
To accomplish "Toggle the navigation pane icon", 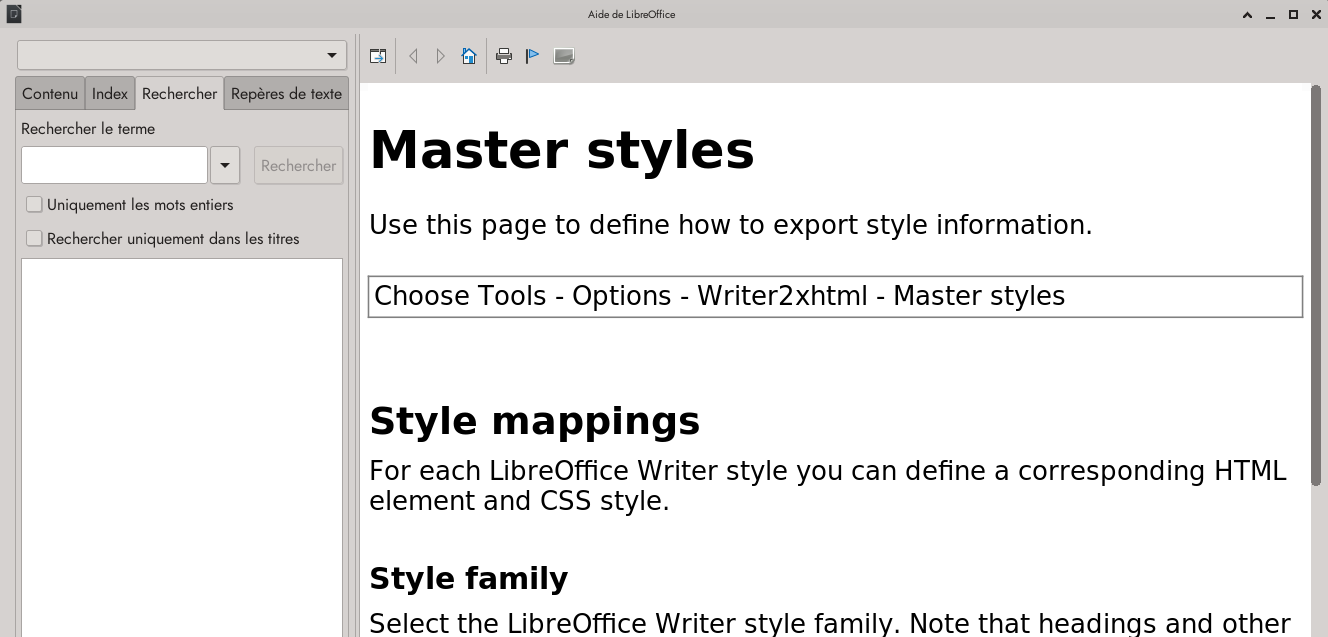I will (x=378, y=56).
